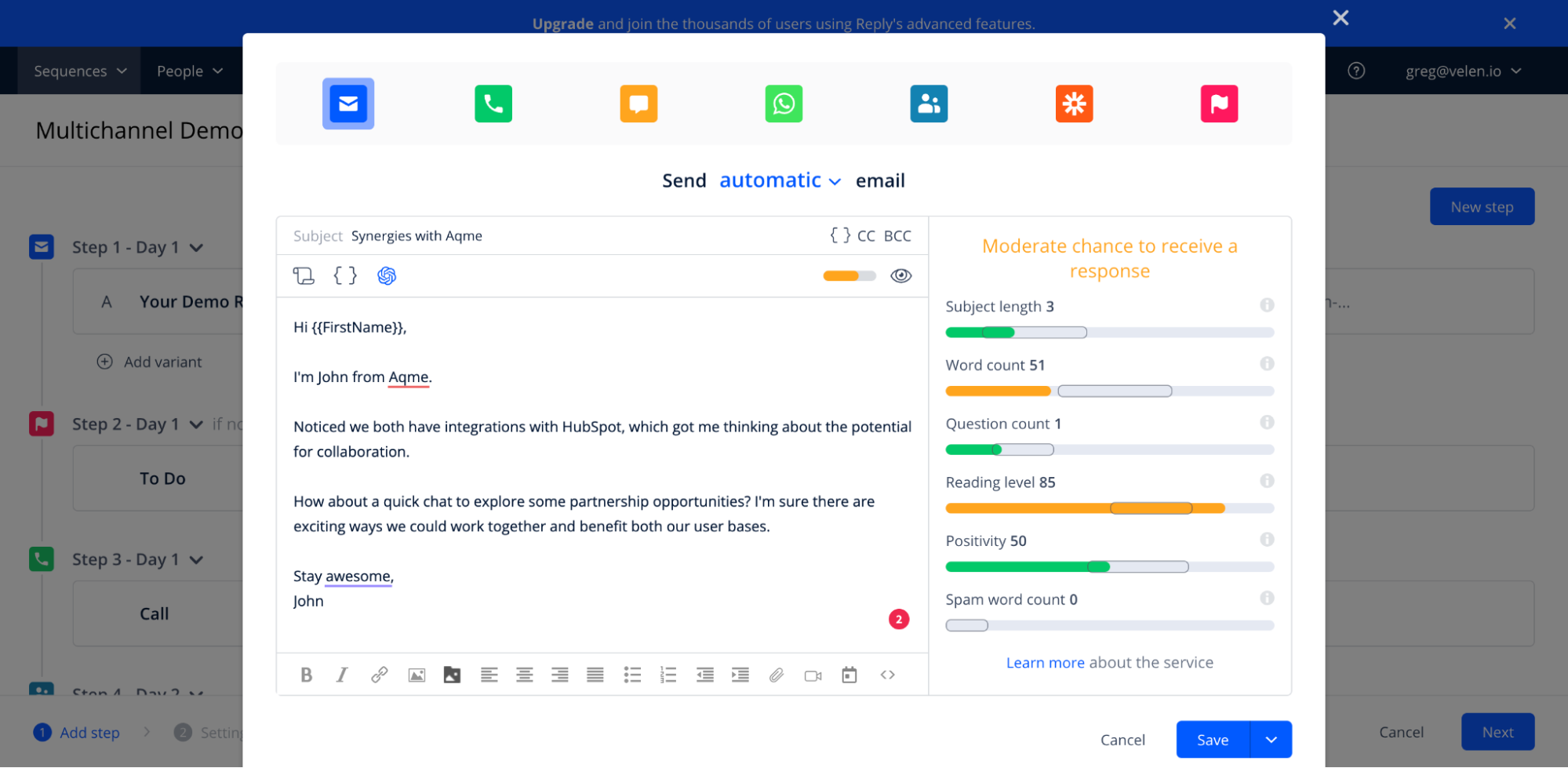Viewport: 1568px width, 768px height.
Task: Insert a bulleted list
Action: [x=632, y=675]
